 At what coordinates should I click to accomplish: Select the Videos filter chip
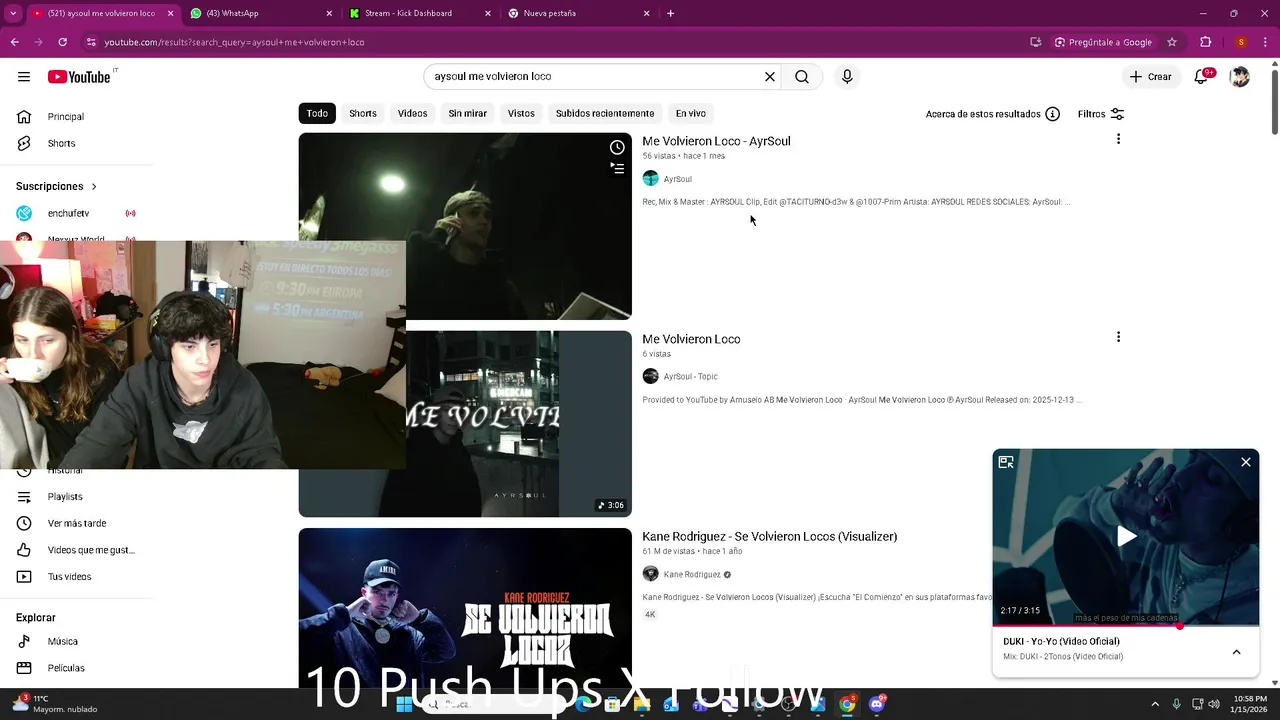[412, 113]
